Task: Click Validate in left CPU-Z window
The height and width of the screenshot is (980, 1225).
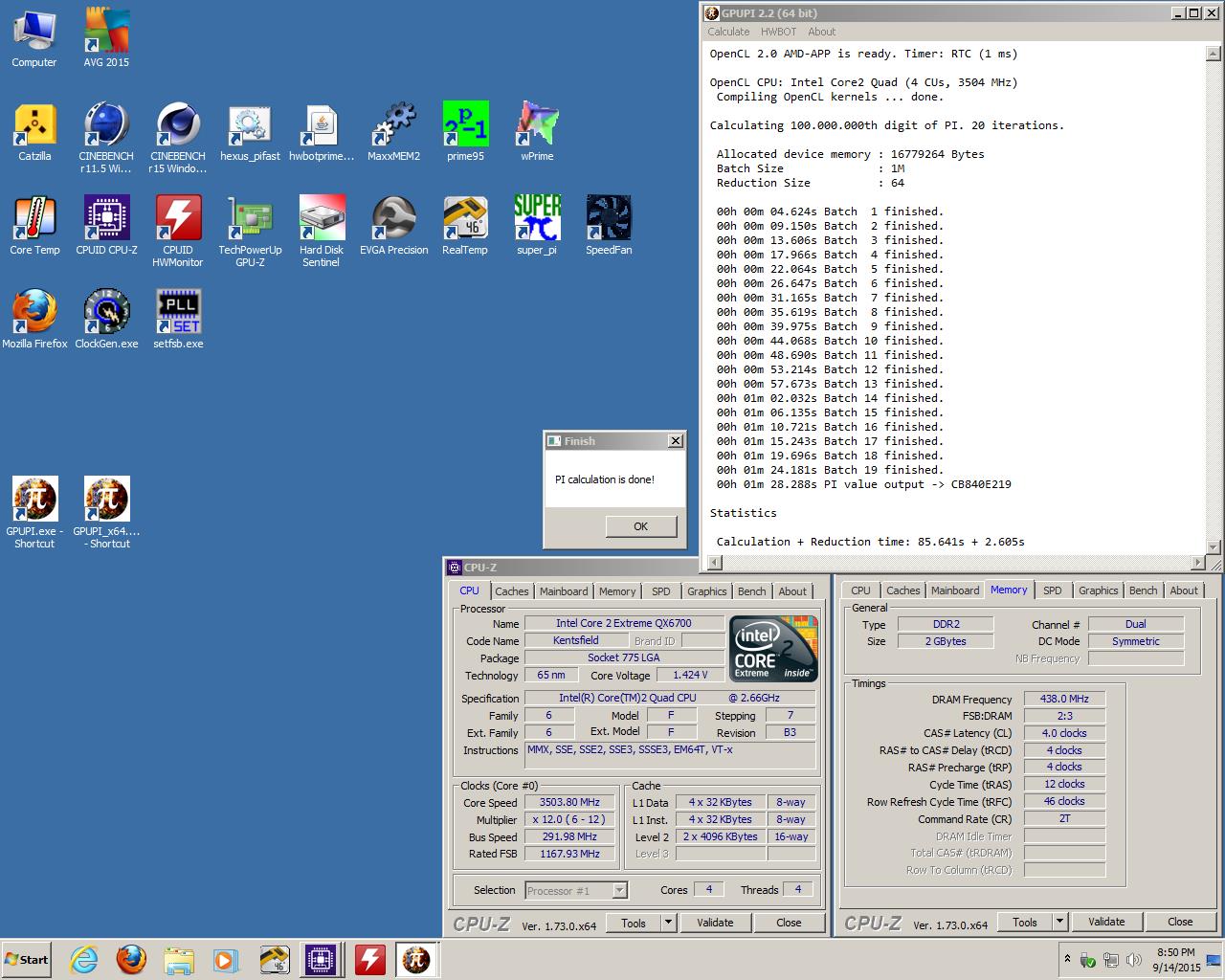Action: pyautogui.click(x=715, y=923)
